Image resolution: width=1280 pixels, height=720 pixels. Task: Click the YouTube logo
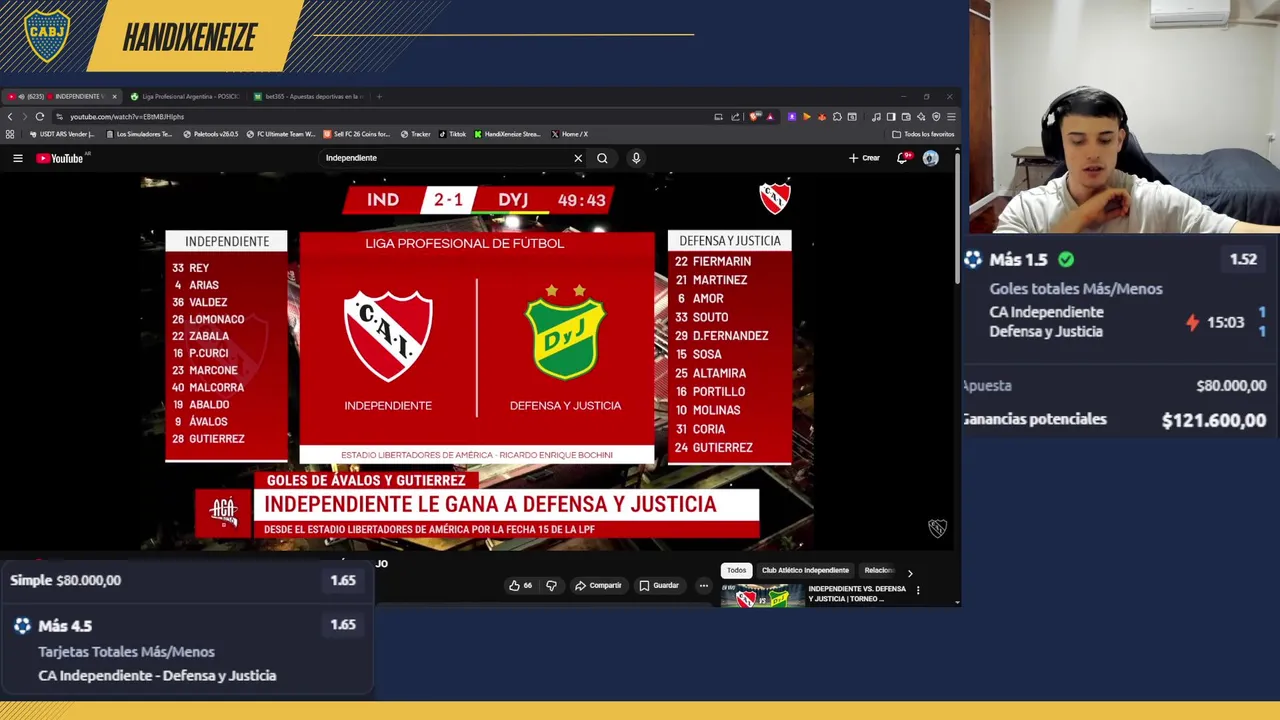[x=62, y=158]
